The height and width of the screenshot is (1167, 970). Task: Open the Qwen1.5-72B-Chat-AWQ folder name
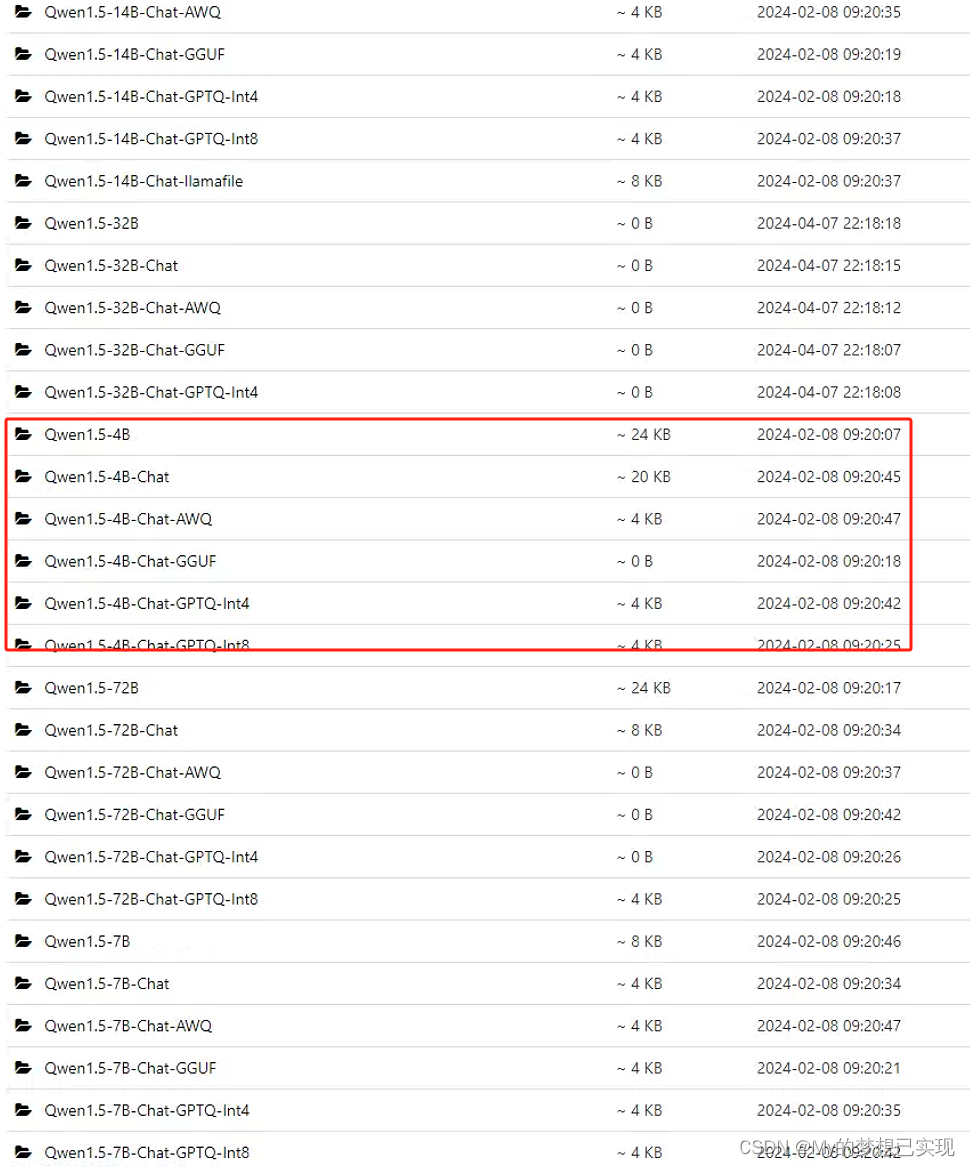coord(133,773)
